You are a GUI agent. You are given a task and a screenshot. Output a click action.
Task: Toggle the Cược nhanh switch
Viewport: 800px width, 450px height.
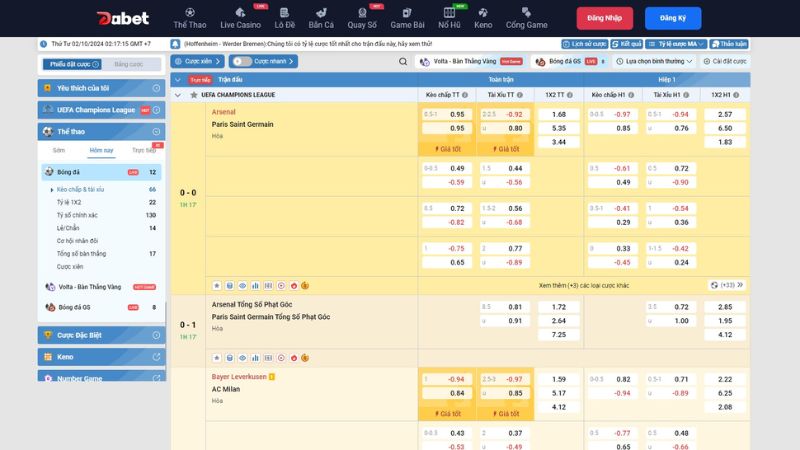click(x=242, y=61)
